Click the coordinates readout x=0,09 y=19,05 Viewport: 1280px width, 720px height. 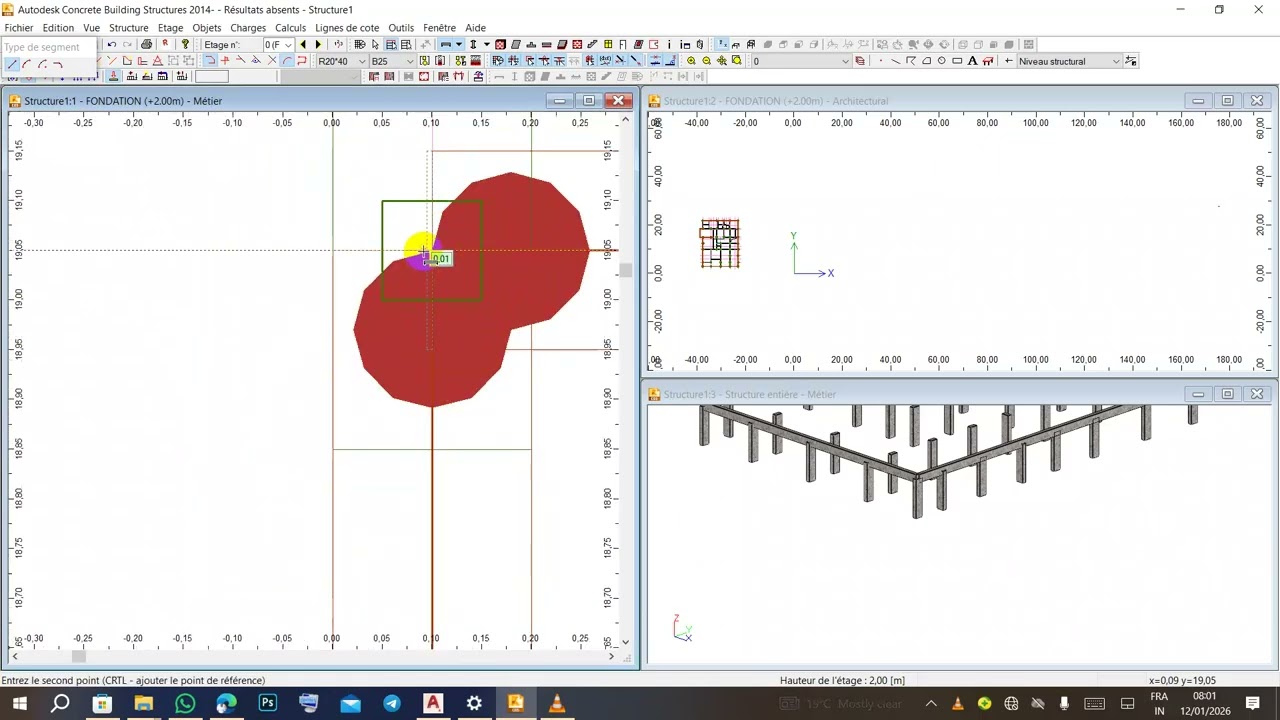(1182, 680)
